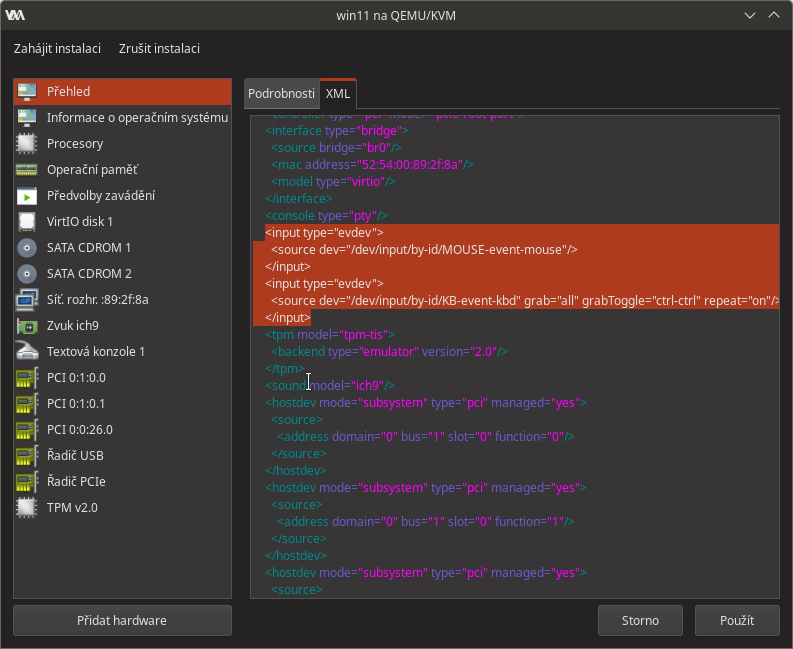Image resolution: width=793 pixels, height=649 pixels.
Task: Open the Textová konzole 1 icon
Action: point(27,352)
